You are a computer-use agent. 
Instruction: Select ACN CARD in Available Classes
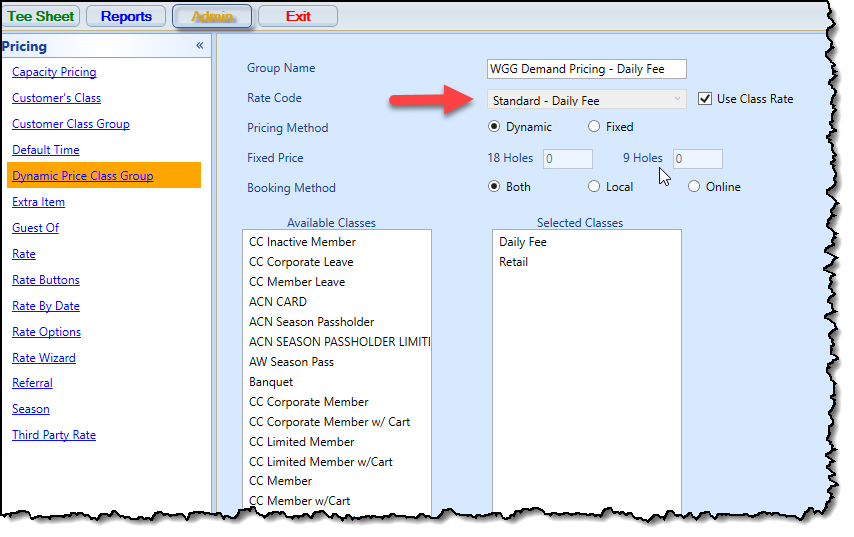278,302
